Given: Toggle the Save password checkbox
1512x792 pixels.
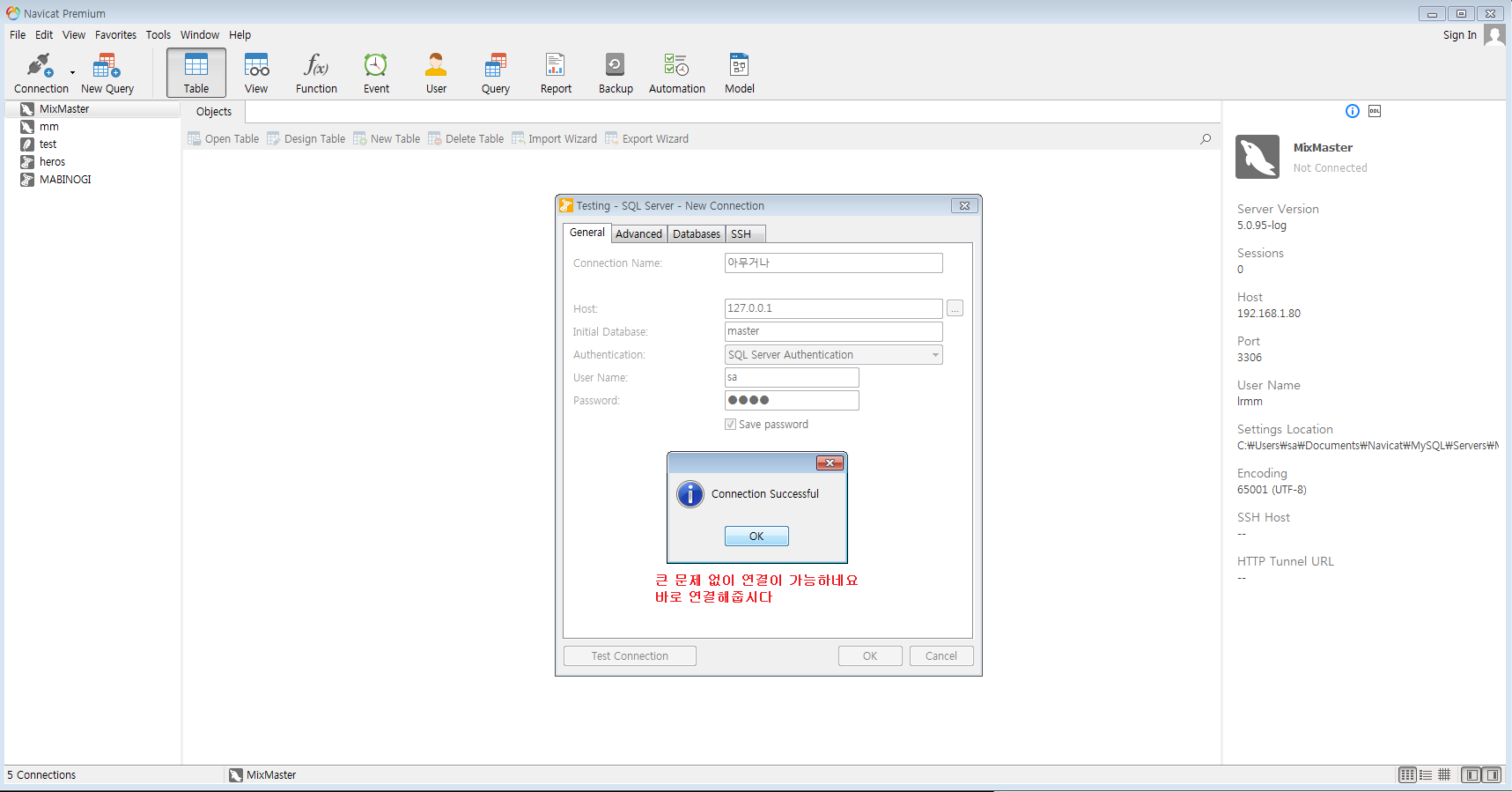Looking at the screenshot, I should point(730,425).
